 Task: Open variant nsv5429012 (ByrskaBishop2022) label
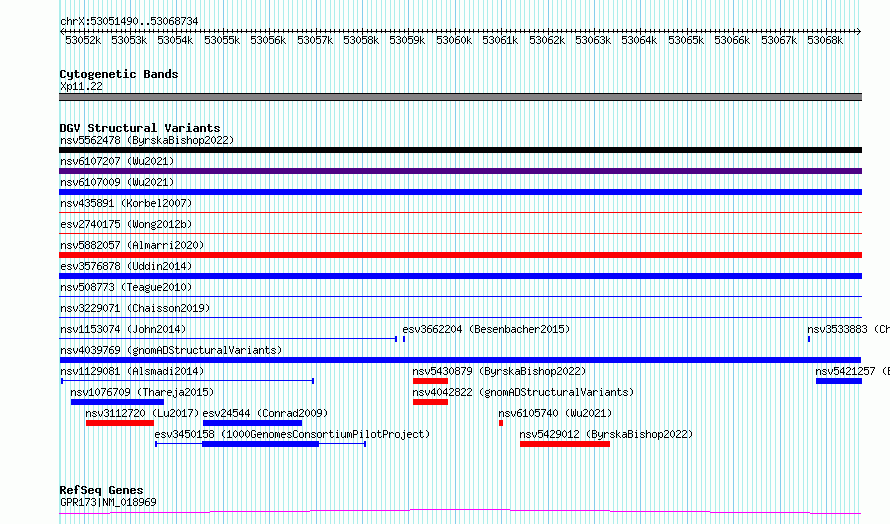(x=606, y=434)
